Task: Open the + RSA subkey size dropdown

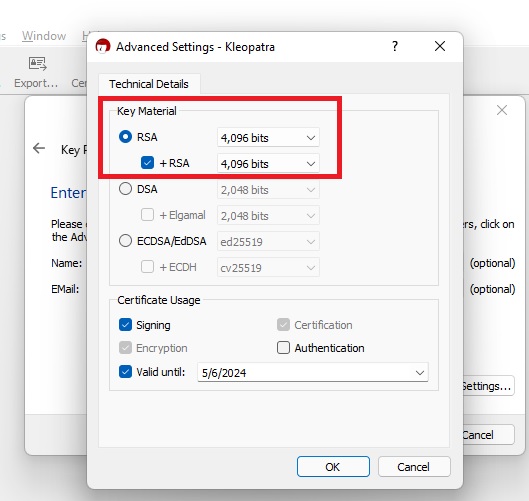Action: tap(268, 163)
